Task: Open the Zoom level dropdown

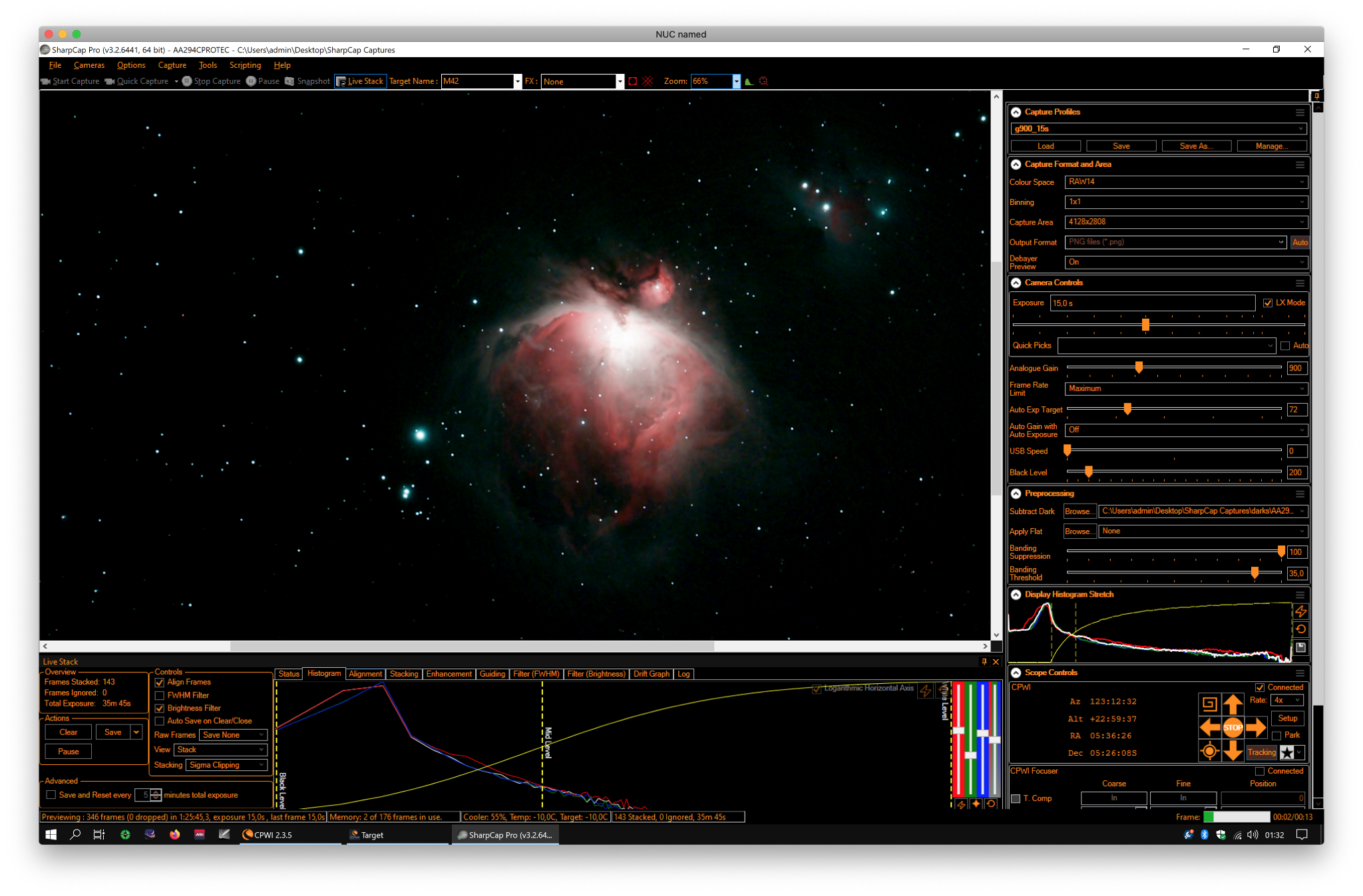Action: coord(736,81)
